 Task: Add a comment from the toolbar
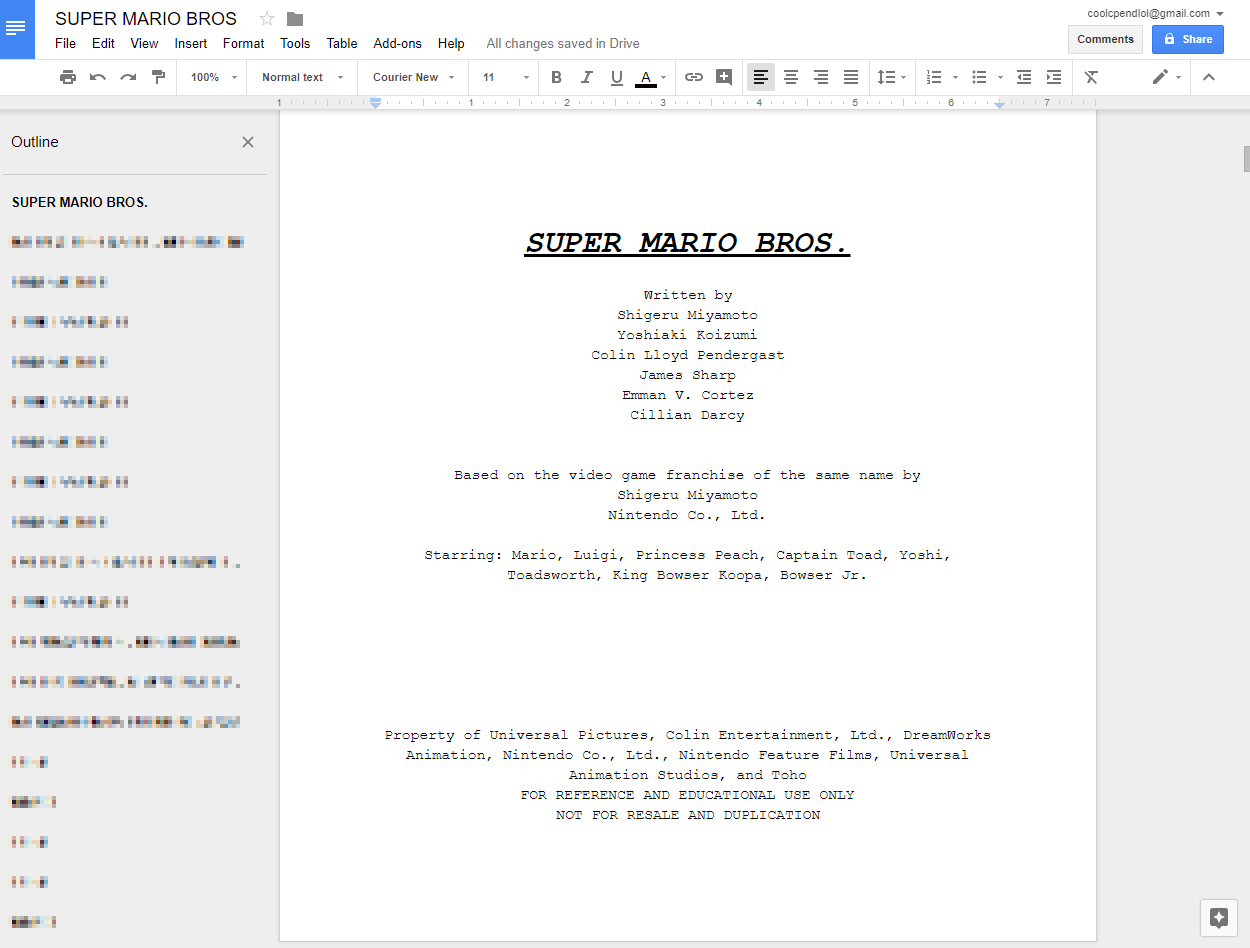[x=724, y=77]
